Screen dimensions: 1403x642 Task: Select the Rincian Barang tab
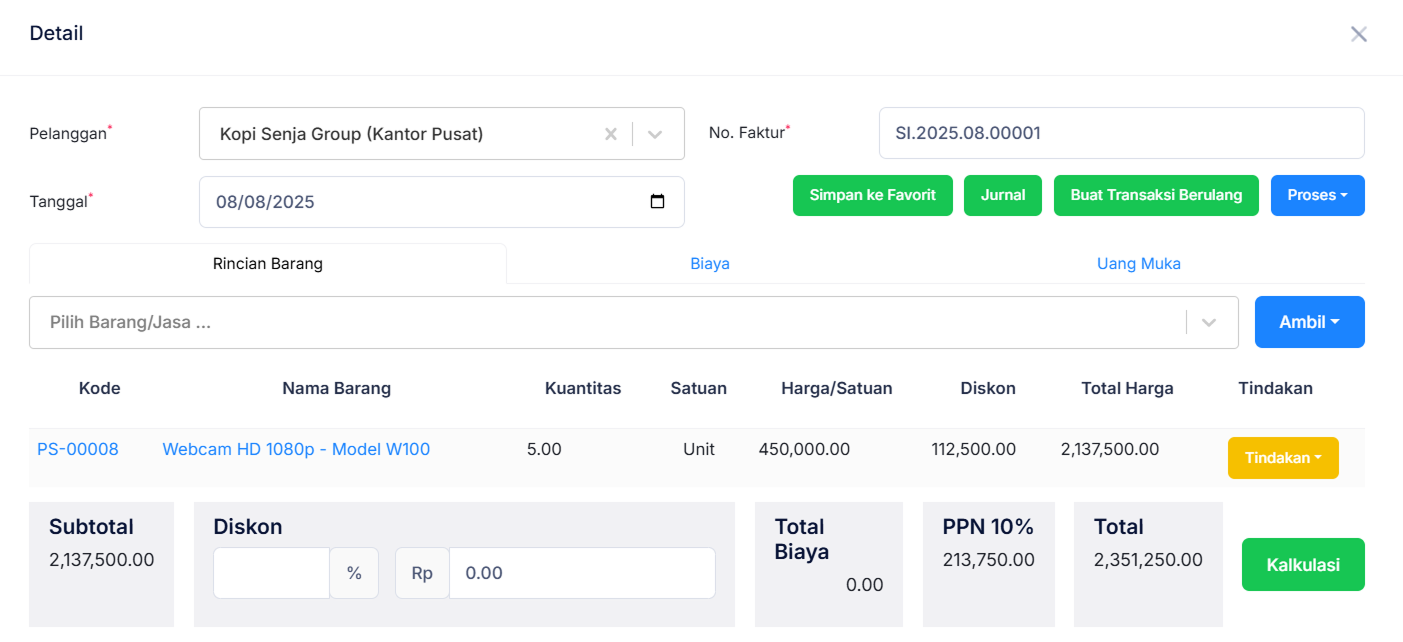pyautogui.click(x=267, y=263)
